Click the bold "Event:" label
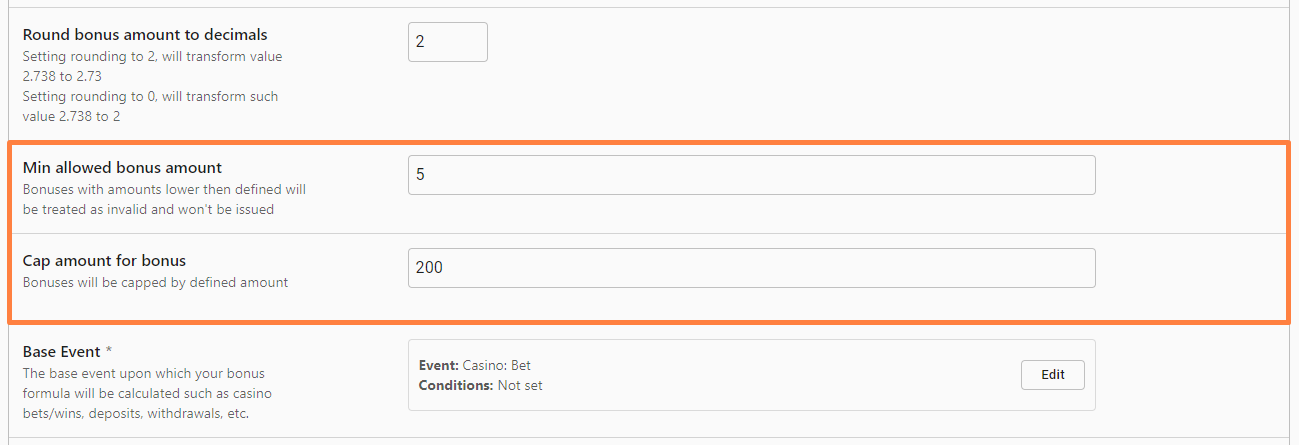 438,366
